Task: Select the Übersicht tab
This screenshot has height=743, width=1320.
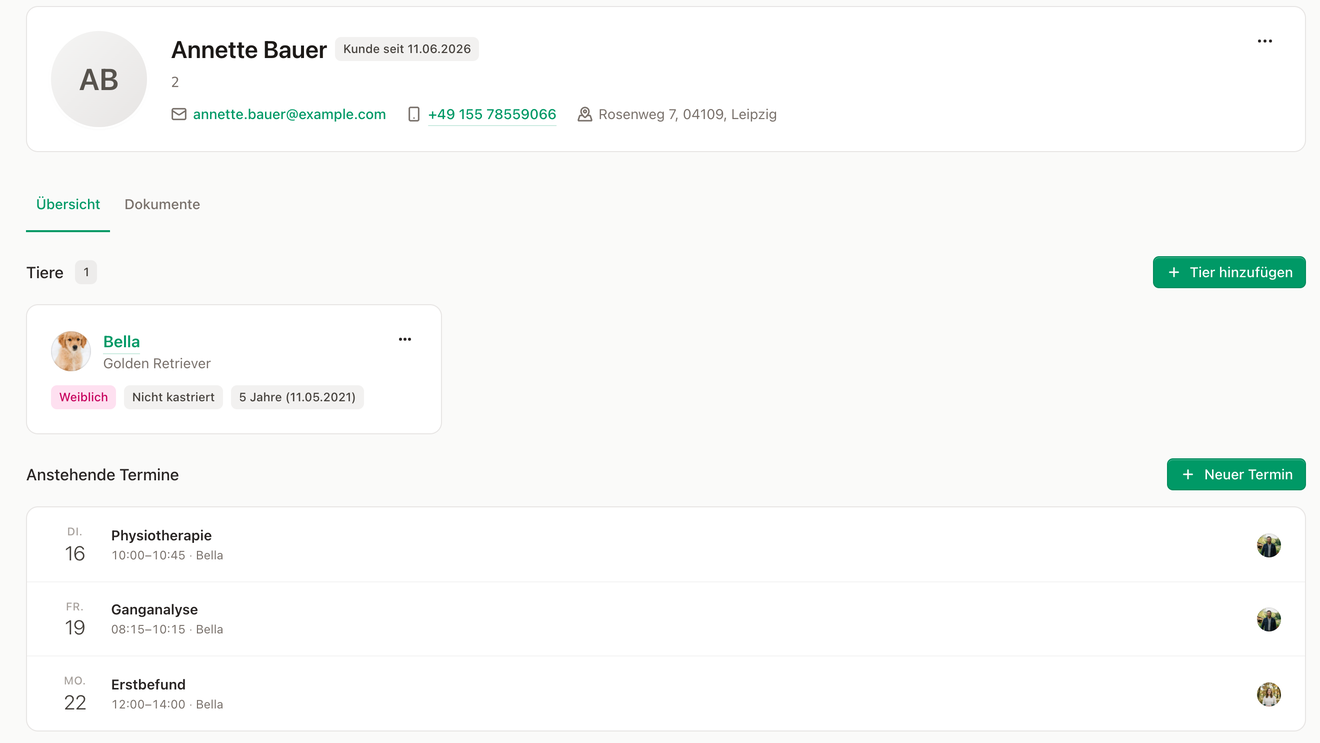Action: 68,204
